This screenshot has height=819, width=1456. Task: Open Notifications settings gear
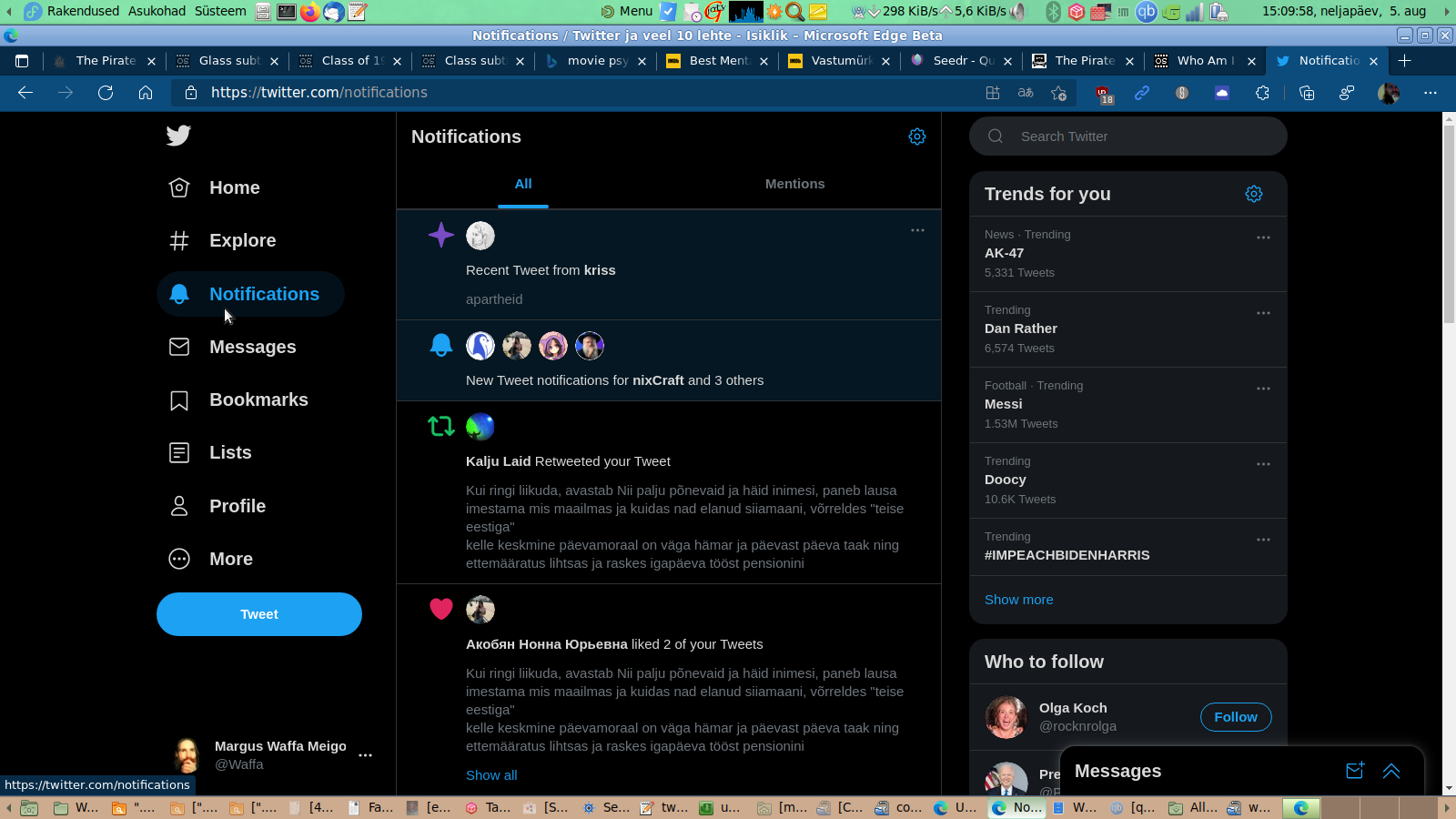click(x=917, y=136)
